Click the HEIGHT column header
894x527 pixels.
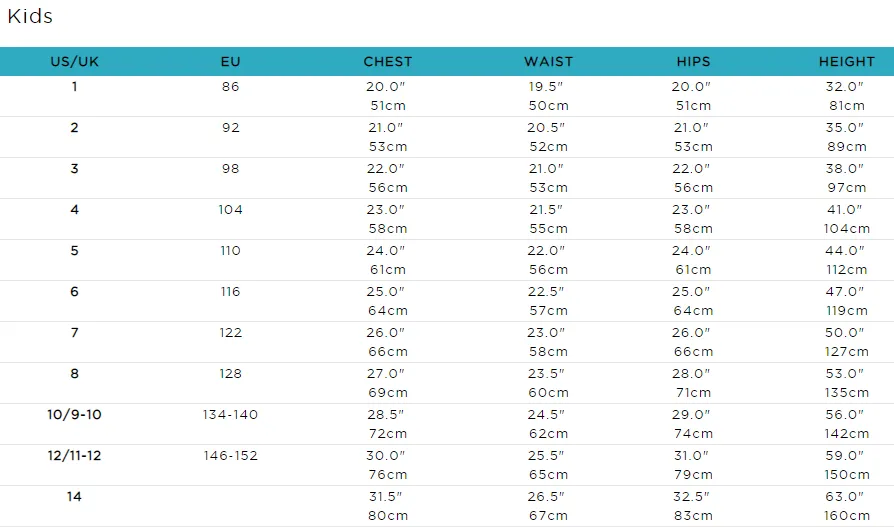coord(847,62)
